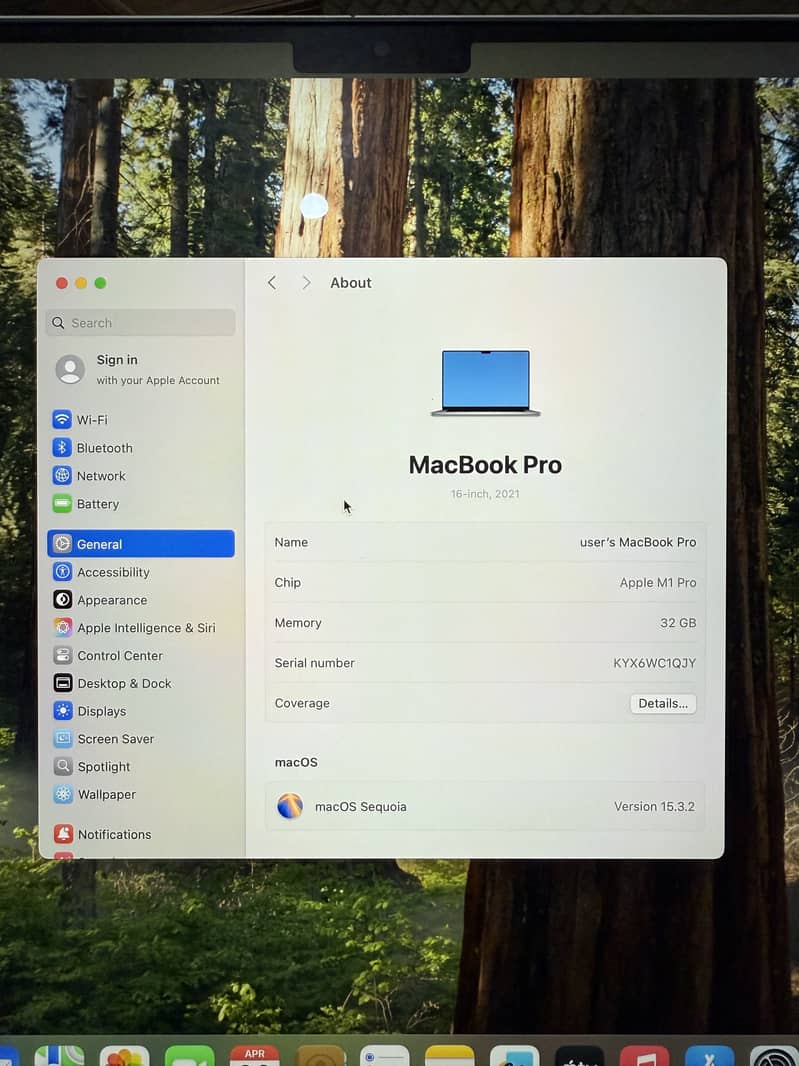The height and width of the screenshot is (1066, 799).
Task: Click the Name row label
Action: [291, 543]
